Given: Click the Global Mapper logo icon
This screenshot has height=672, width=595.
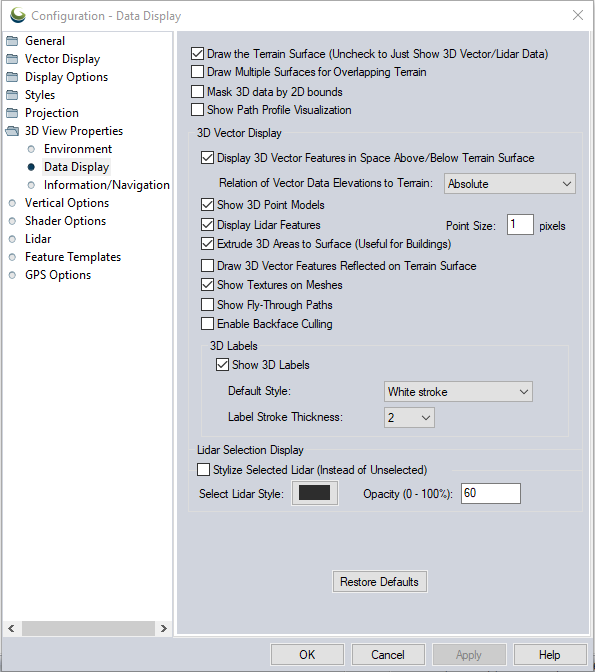Looking at the screenshot, I should click(x=18, y=15).
